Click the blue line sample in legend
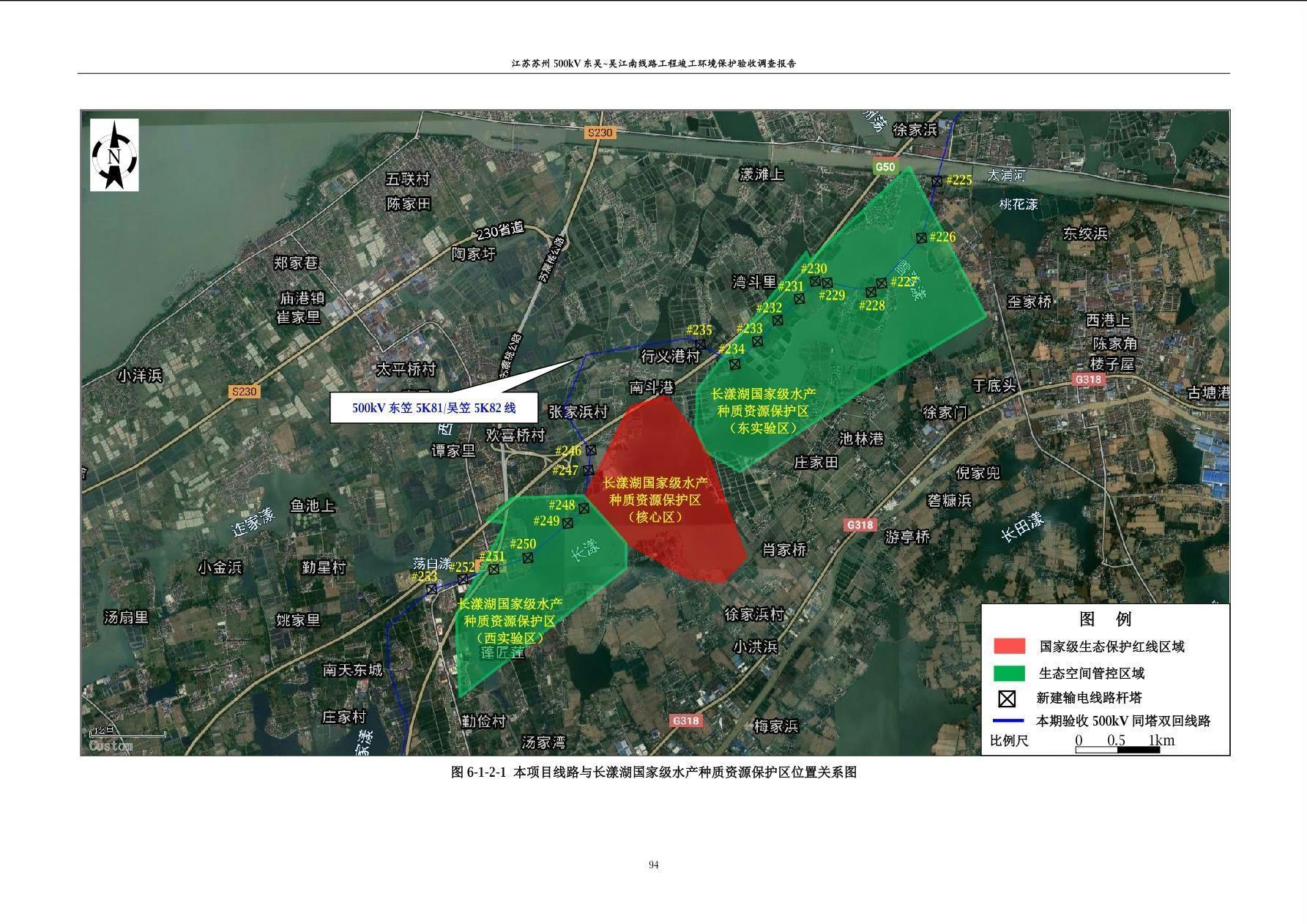 (x=1009, y=720)
